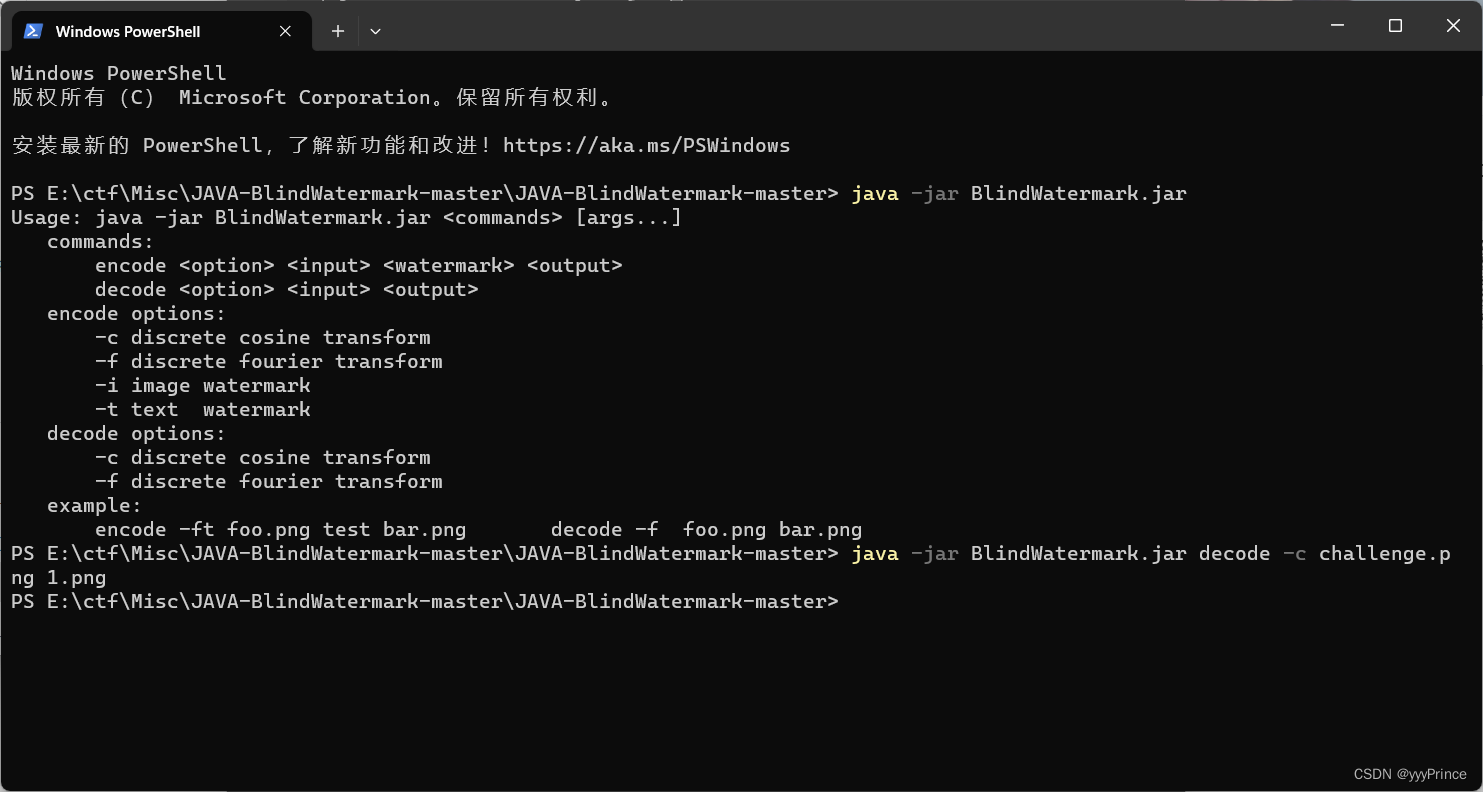1483x792 pixels.
Task: Open a new tab with the plus button
Action: [x=337, y=31]
